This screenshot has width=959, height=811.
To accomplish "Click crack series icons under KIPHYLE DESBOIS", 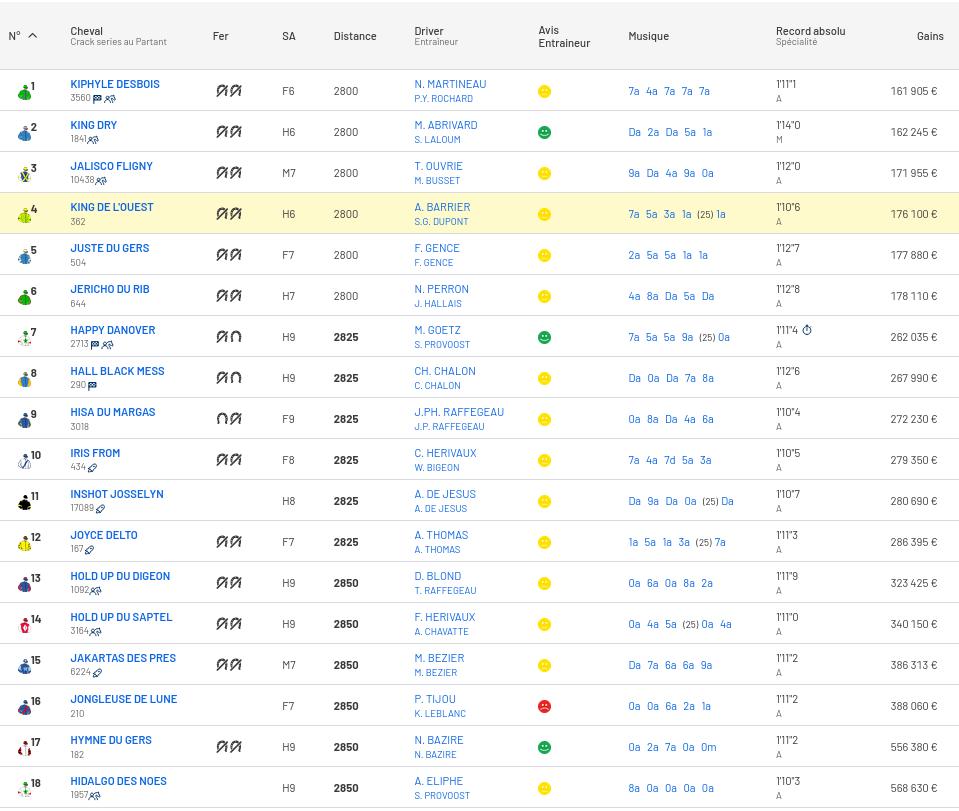I will [x=104, y=99].
